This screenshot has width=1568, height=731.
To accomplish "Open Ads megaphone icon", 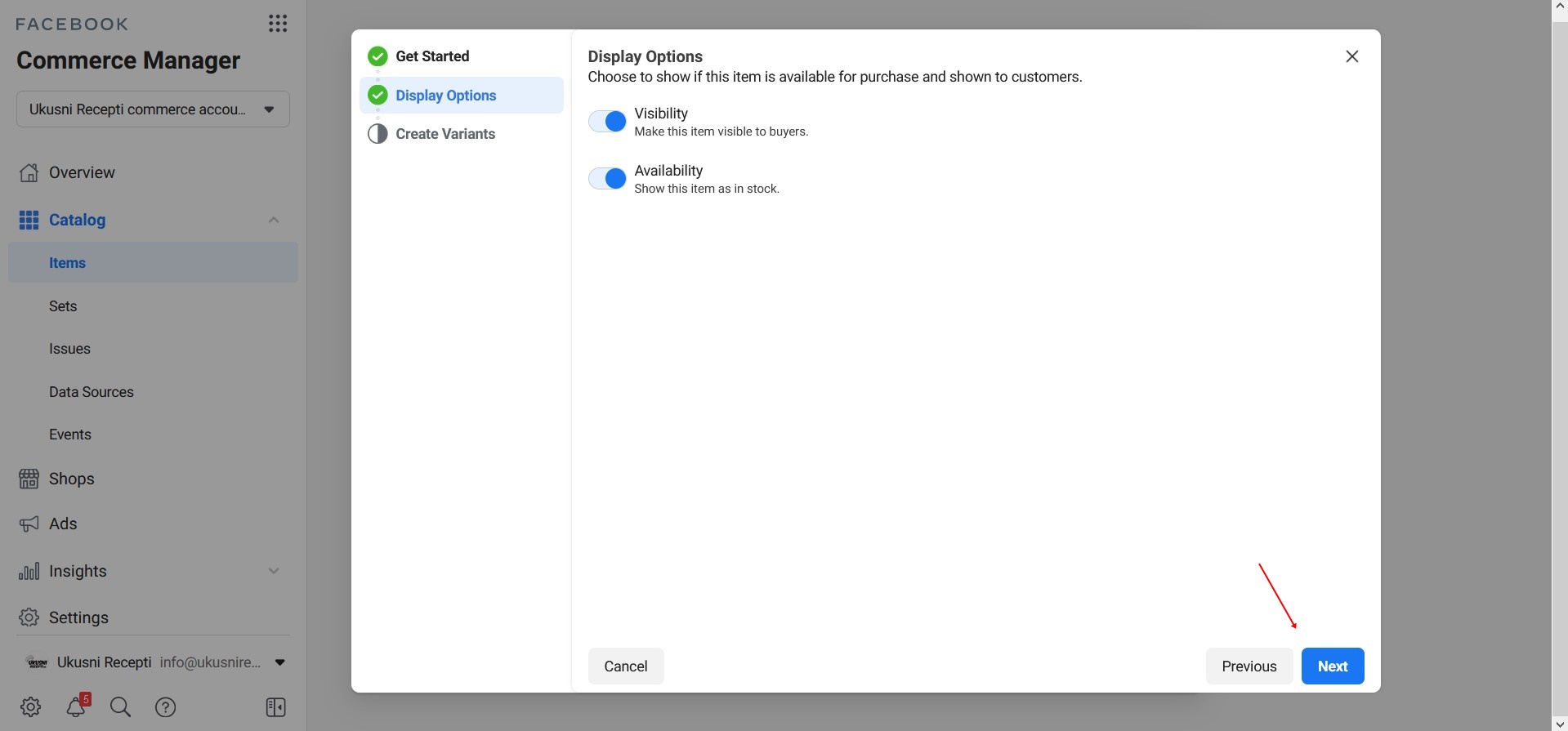I will coord(29,524).
